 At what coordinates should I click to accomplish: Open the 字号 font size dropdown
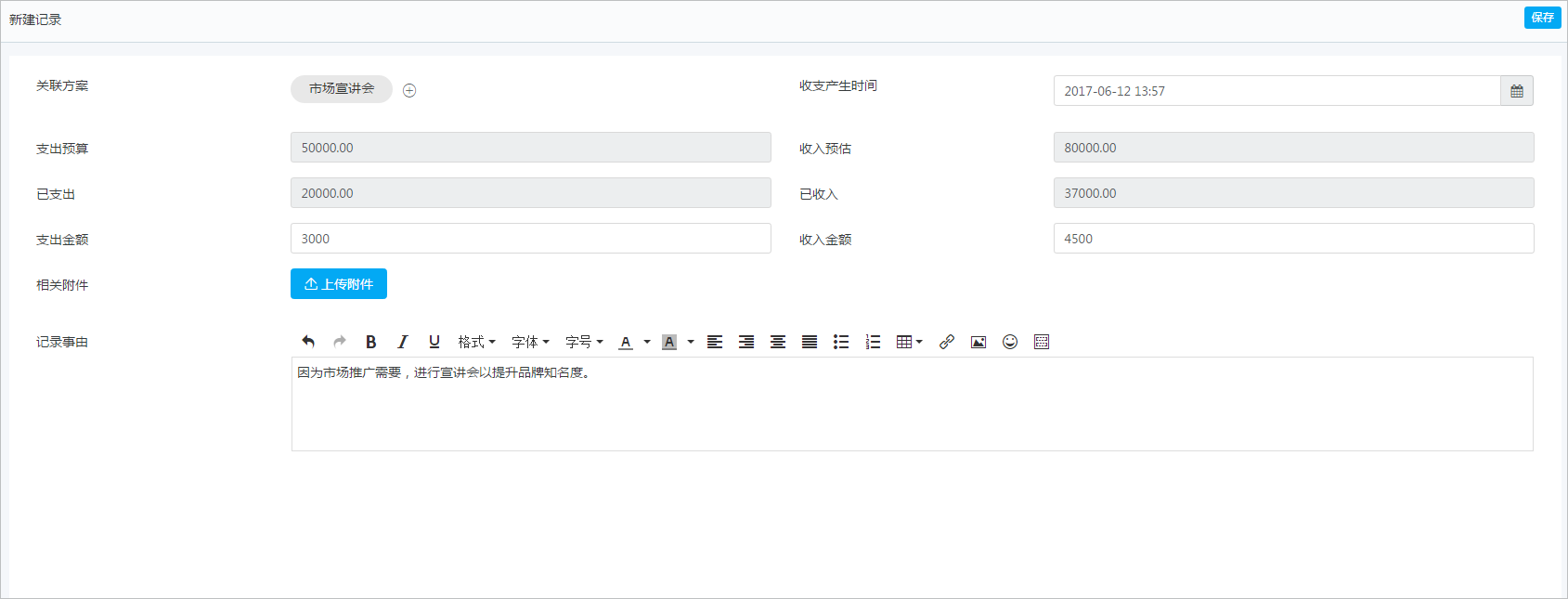(584, 342)
